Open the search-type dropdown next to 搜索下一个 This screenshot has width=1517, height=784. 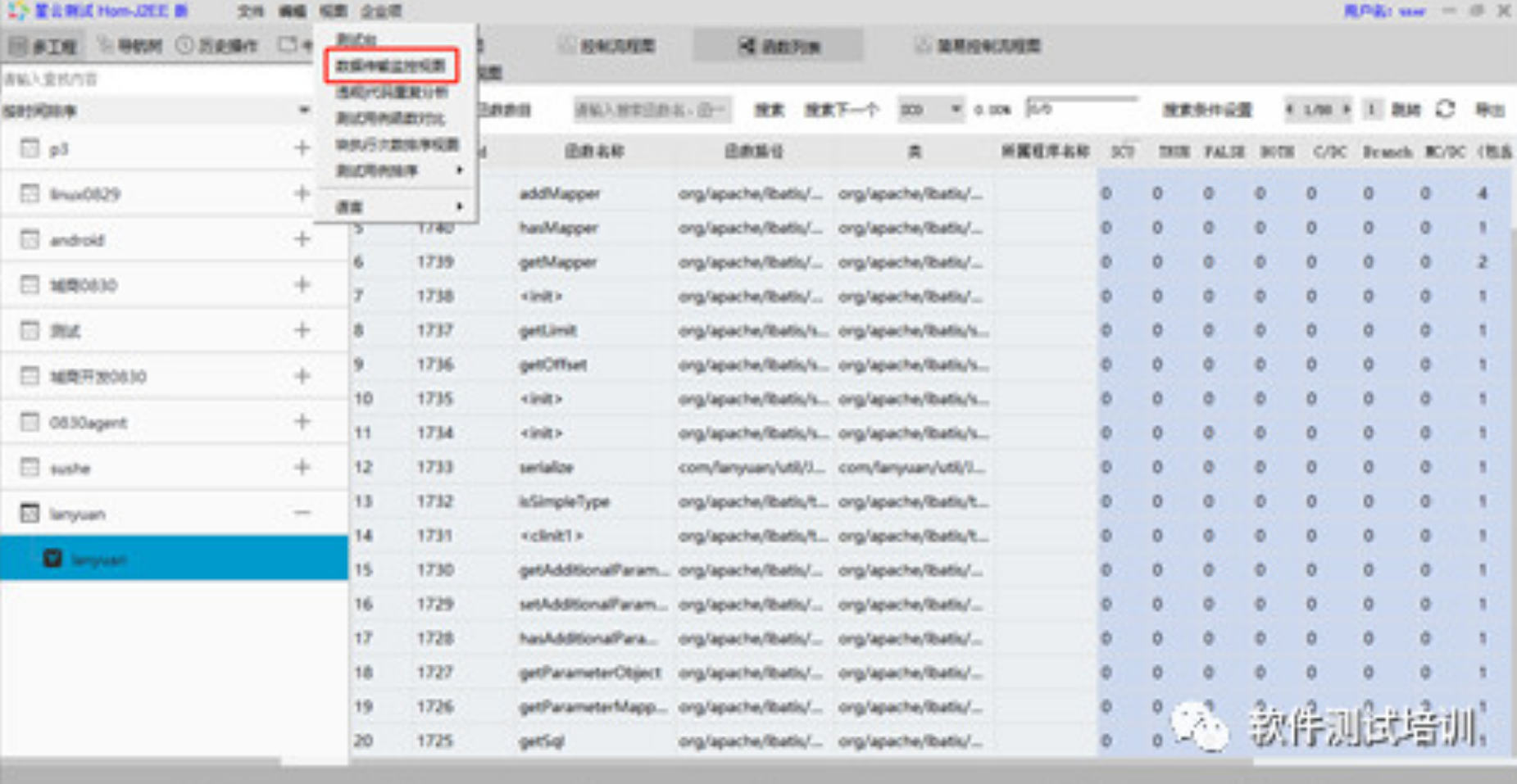(930, 109)
